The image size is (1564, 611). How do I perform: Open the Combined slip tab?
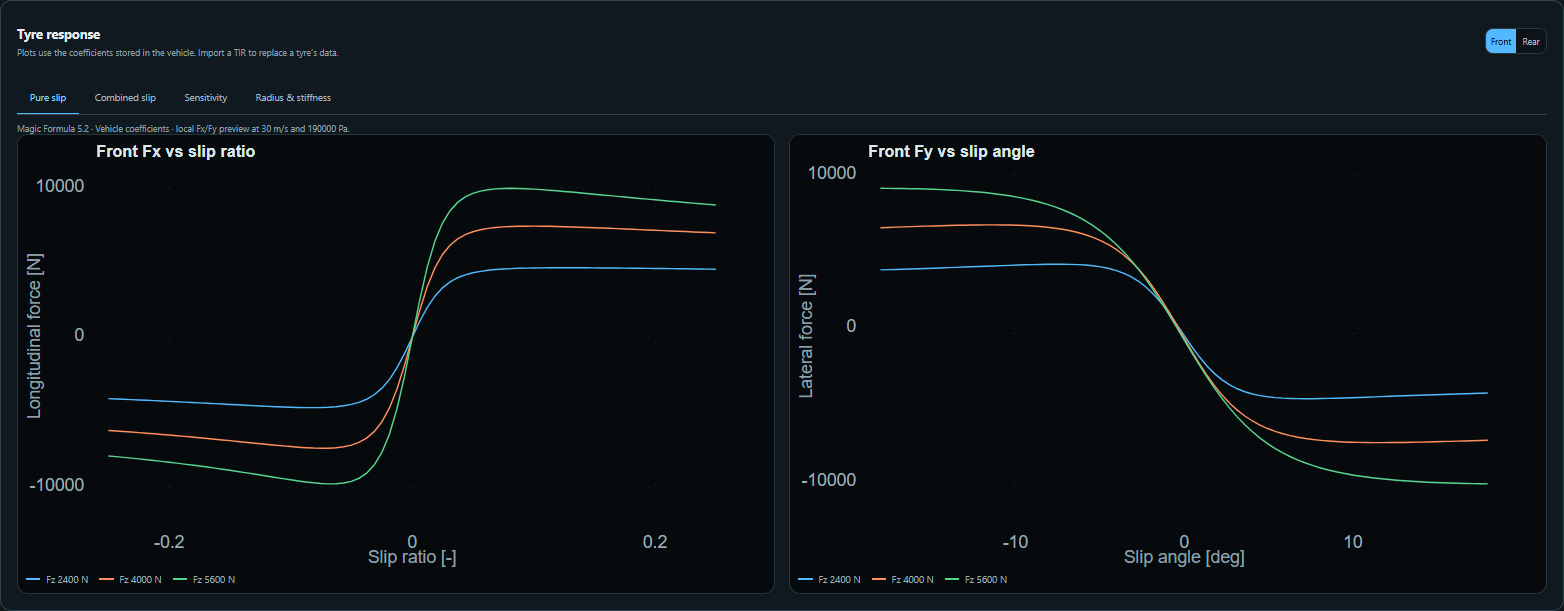(125, 98)
